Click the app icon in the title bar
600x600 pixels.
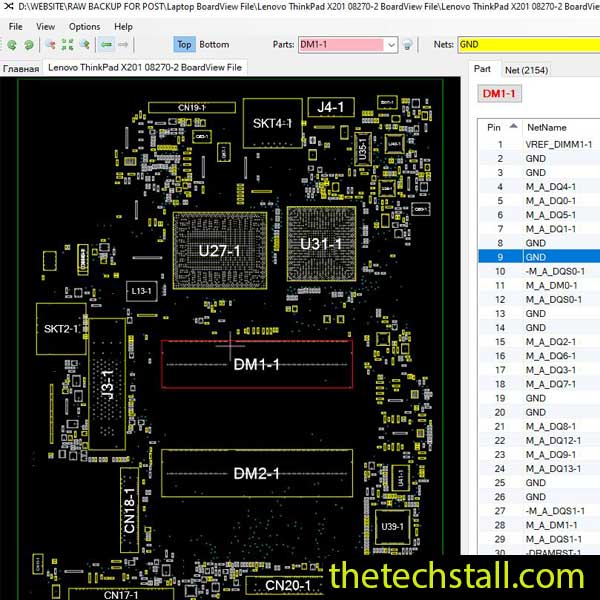pyautogui.click(x=8, y=6)
